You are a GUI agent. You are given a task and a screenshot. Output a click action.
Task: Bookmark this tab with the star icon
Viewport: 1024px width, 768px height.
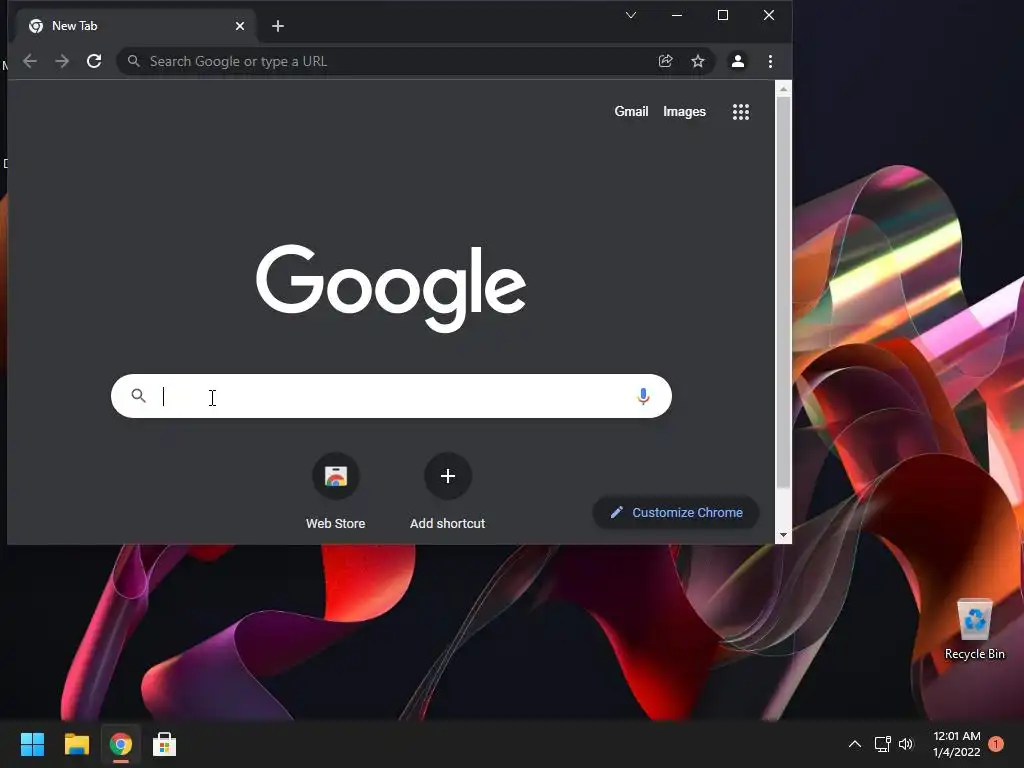point(697,61)
